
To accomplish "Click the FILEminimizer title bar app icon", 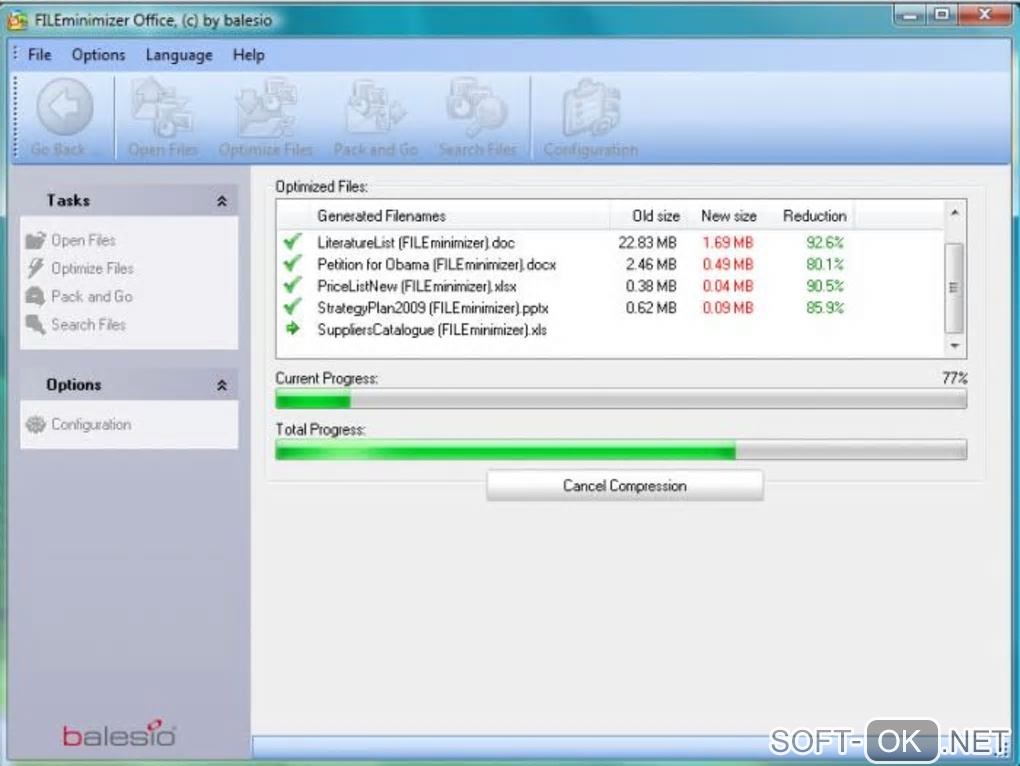I will [x=18, y=20].
